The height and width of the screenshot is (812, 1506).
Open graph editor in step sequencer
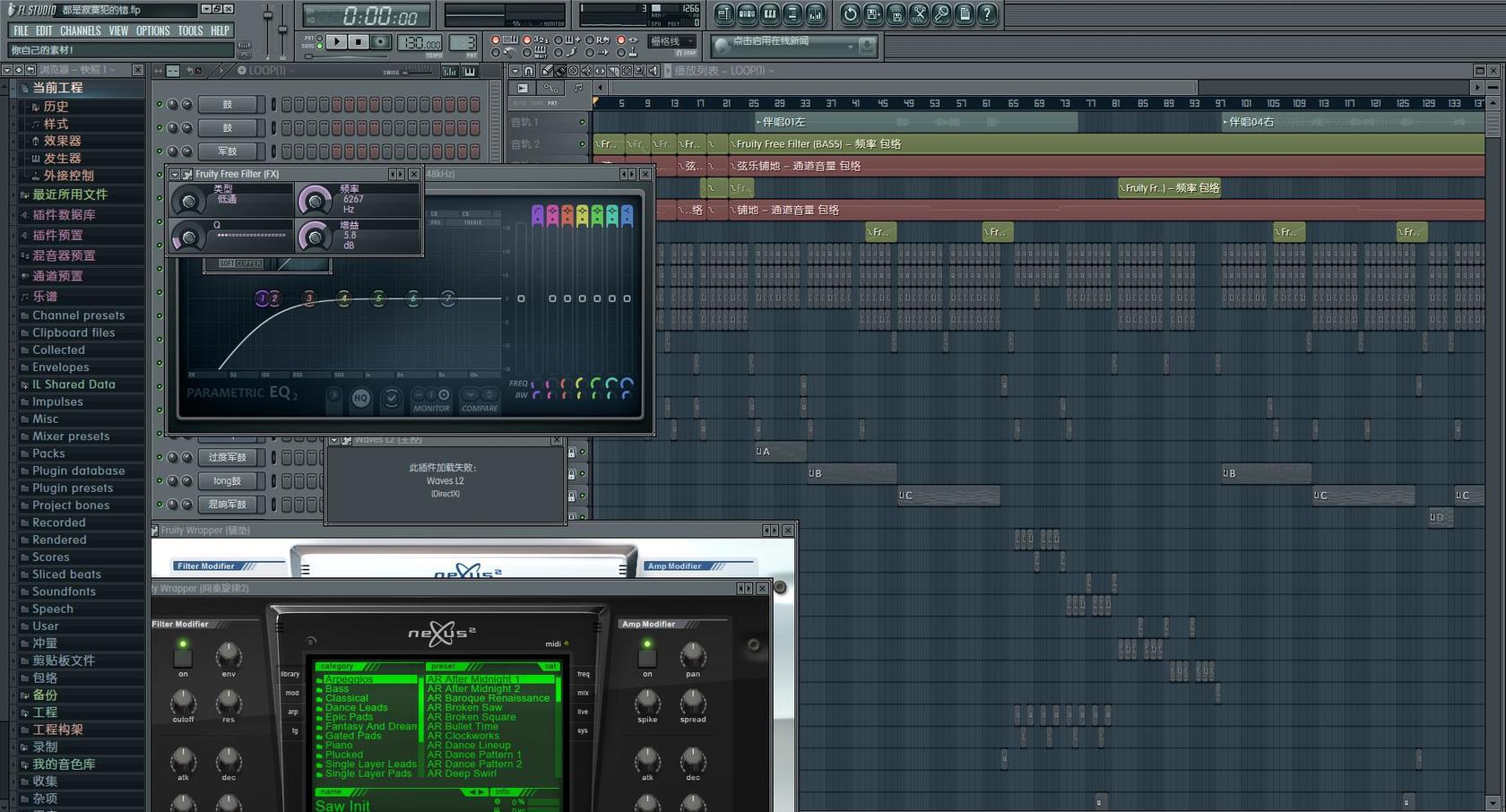point(449,71)
